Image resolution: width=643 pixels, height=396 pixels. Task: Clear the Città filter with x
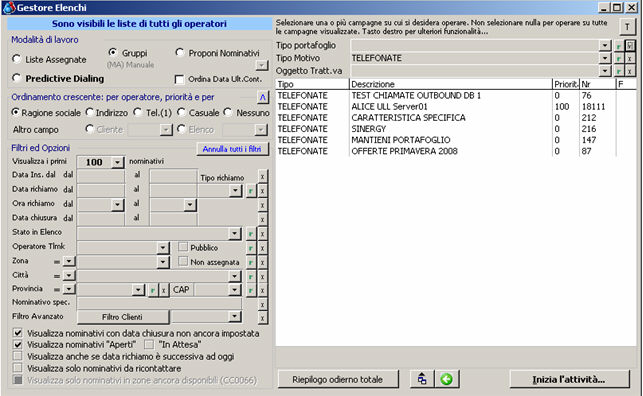coord(262,277)
